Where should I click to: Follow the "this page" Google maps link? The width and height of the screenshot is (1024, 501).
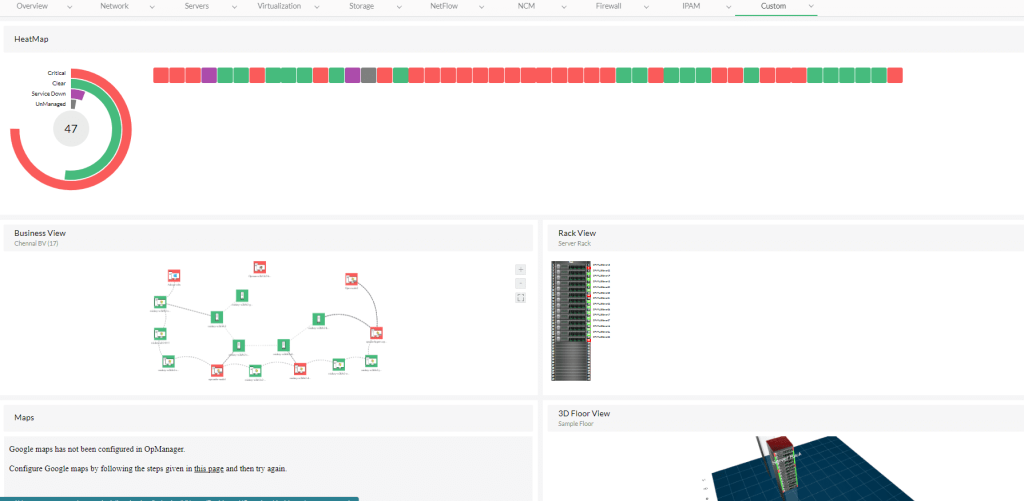point(209,468)
